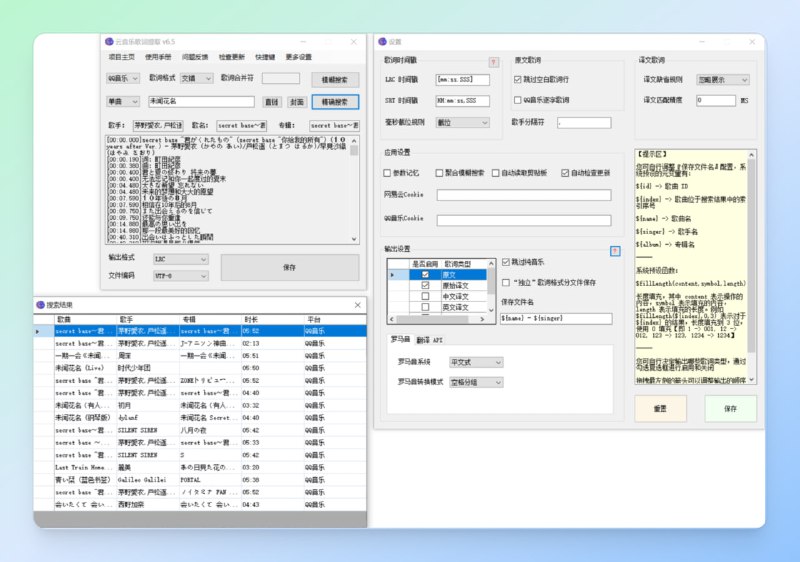Click the help icon beside 歌词时间戳 settings
The width and height of the screenshot is (800, 562).
(x=493, y=62)
